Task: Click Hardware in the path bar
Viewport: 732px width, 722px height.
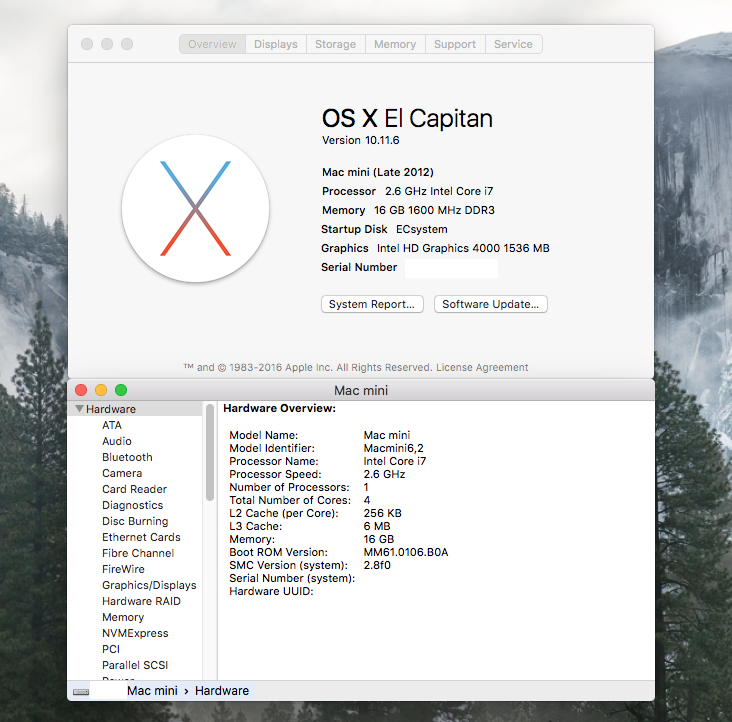Action: coord(222,691)
